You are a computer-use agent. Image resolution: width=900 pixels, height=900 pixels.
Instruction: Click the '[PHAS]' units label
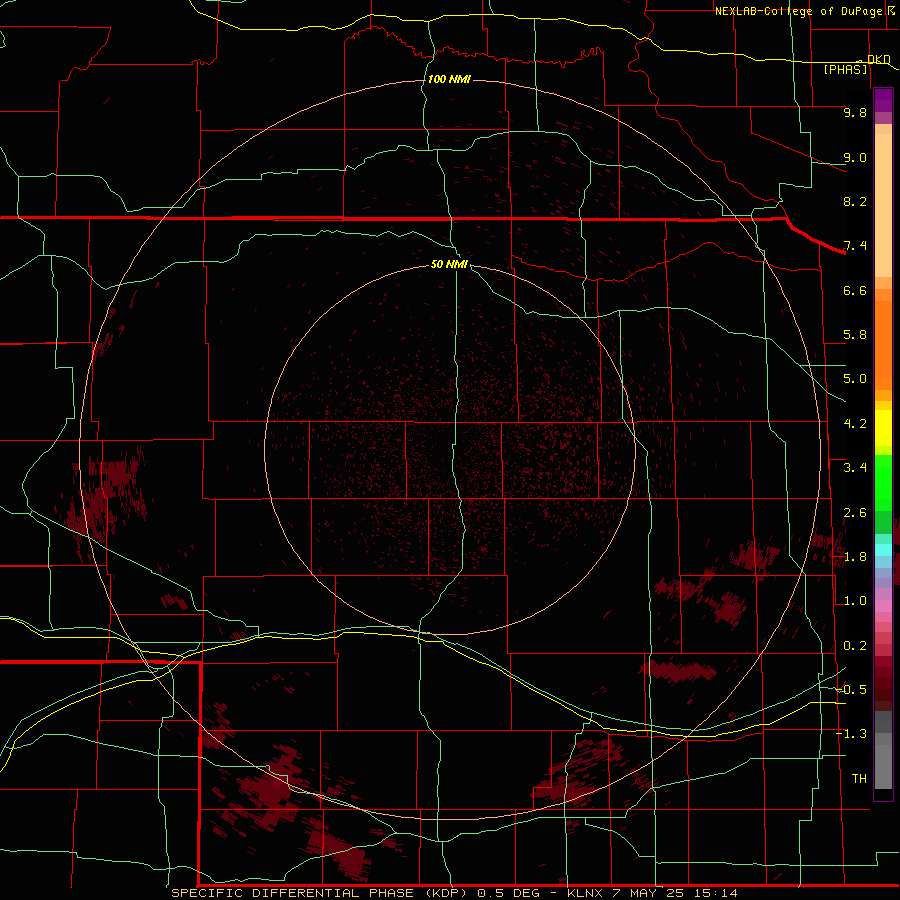(x=845, y=69)
